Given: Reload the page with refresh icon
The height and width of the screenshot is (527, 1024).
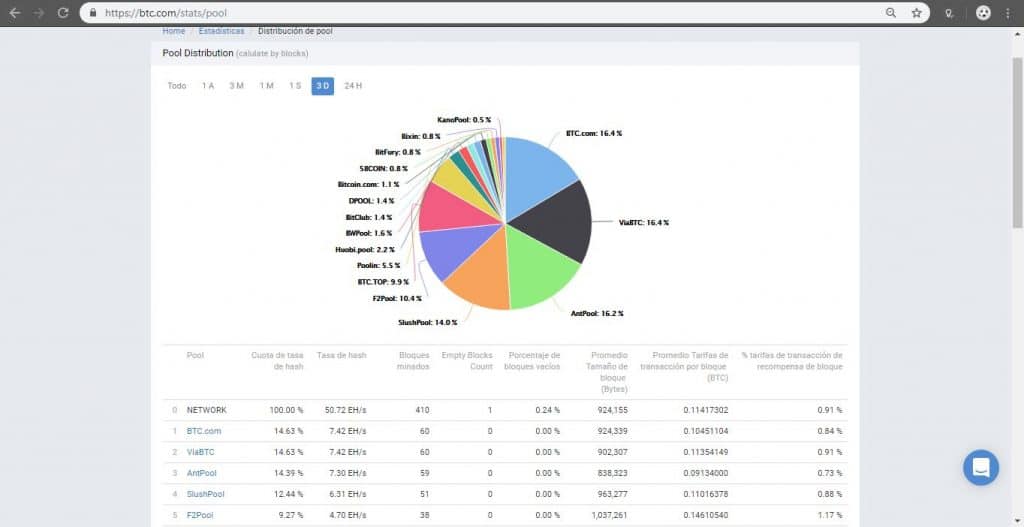Looking at the screenshot, I should (x=63, y=12).
